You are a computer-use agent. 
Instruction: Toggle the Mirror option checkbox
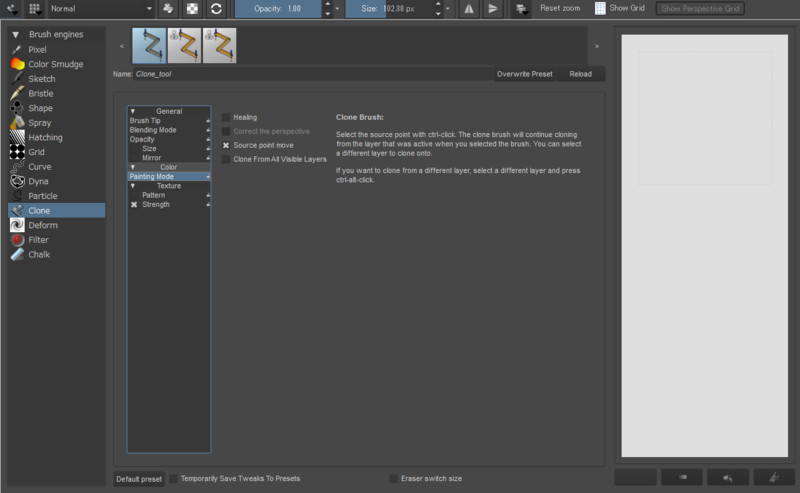coord(134,158)
